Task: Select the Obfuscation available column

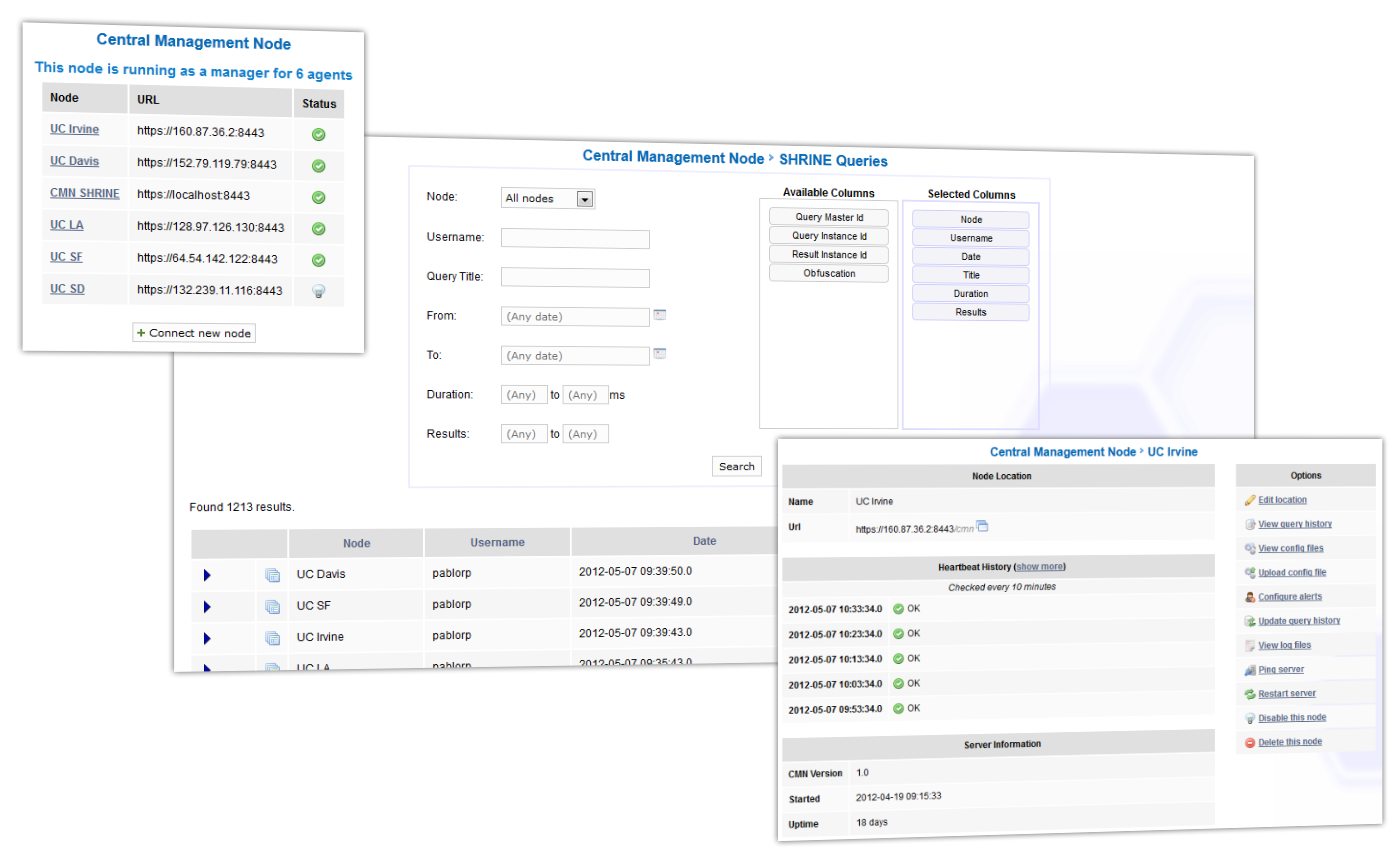Action: point(829,273)
